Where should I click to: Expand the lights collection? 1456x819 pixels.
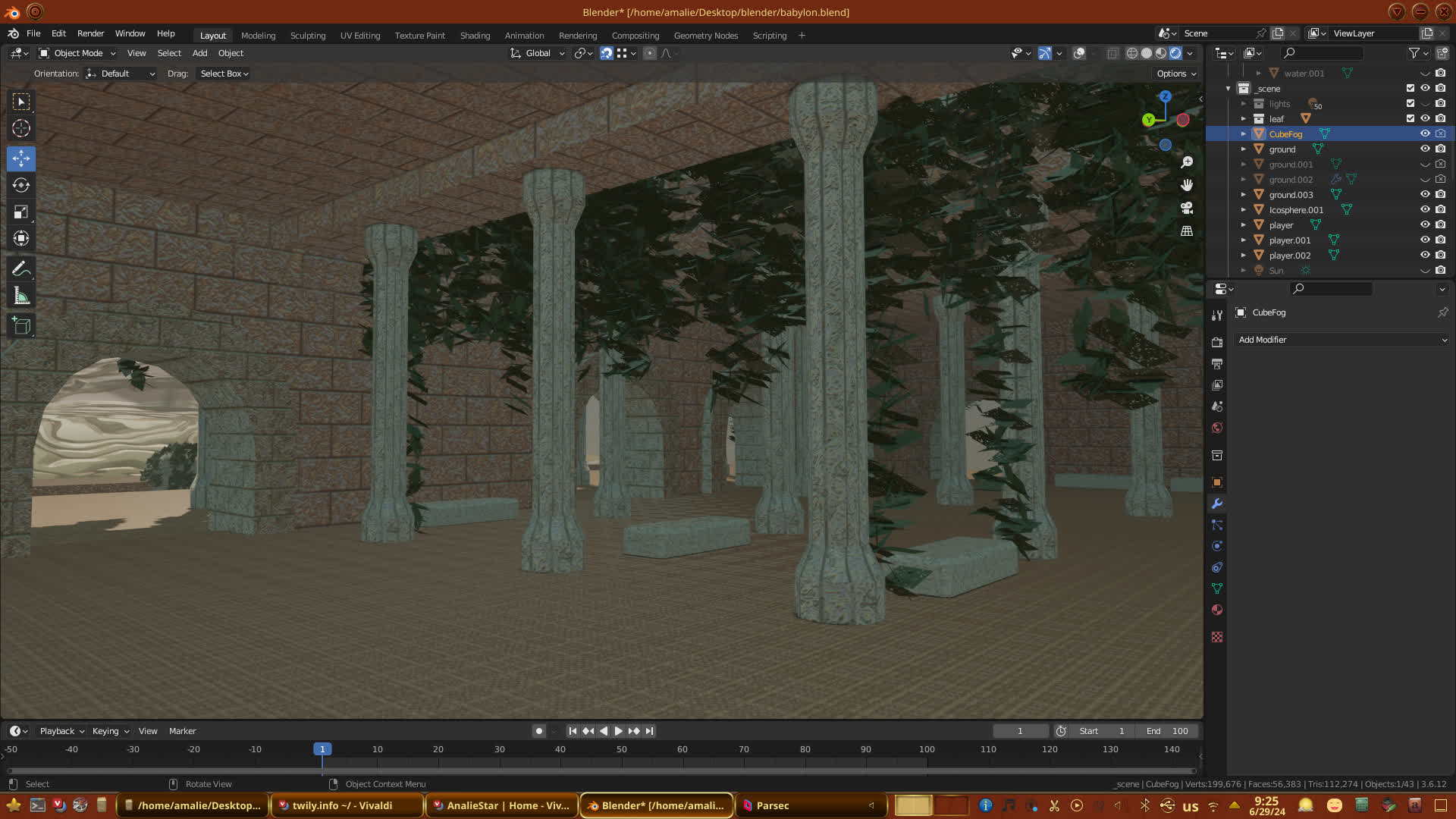(1243, 104)
